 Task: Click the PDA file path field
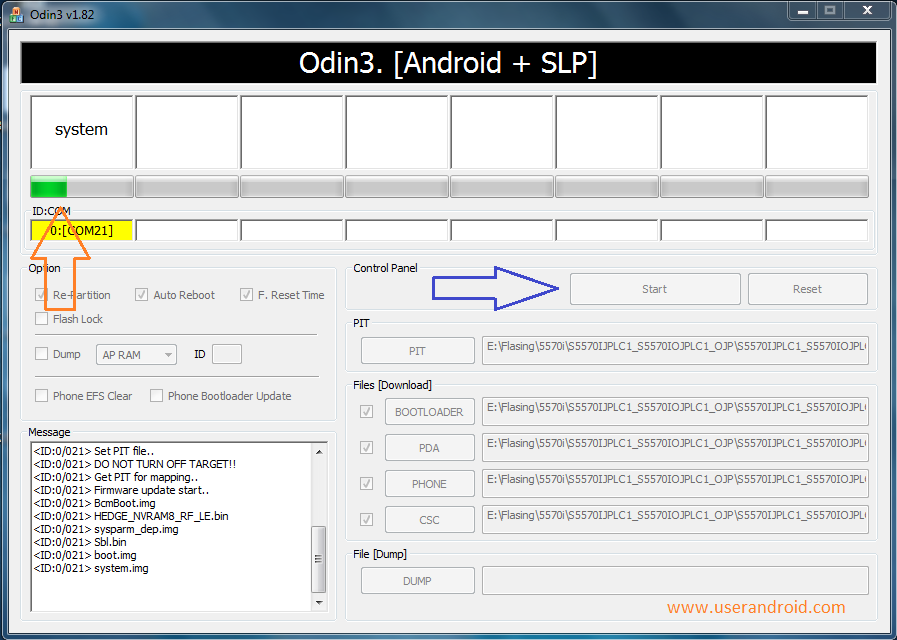676,447
